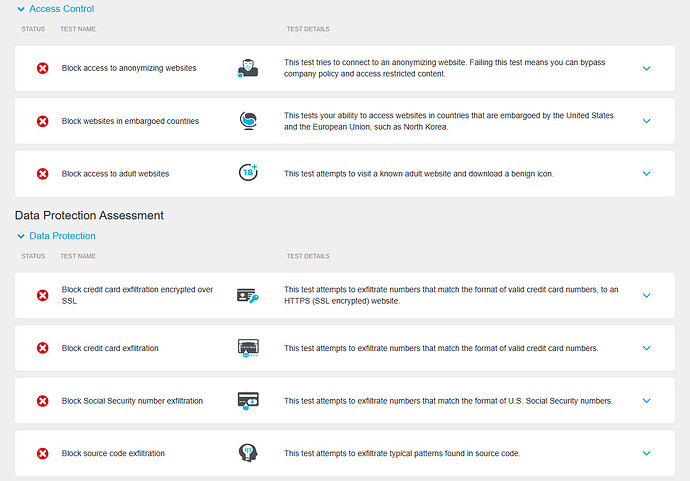This screenshot has width=690, height=481.
Task: Click the credit card exfiltration icon
Action: click(248, 348)
